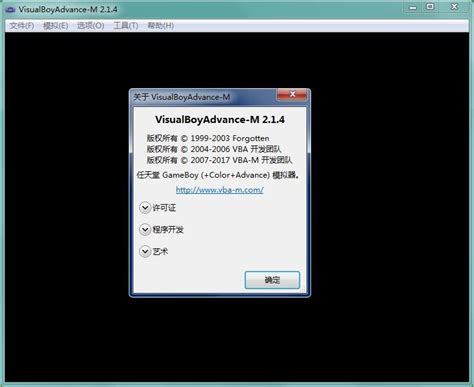
Task: Confirm with the 确定 button
Action: (x=272, y=280)
